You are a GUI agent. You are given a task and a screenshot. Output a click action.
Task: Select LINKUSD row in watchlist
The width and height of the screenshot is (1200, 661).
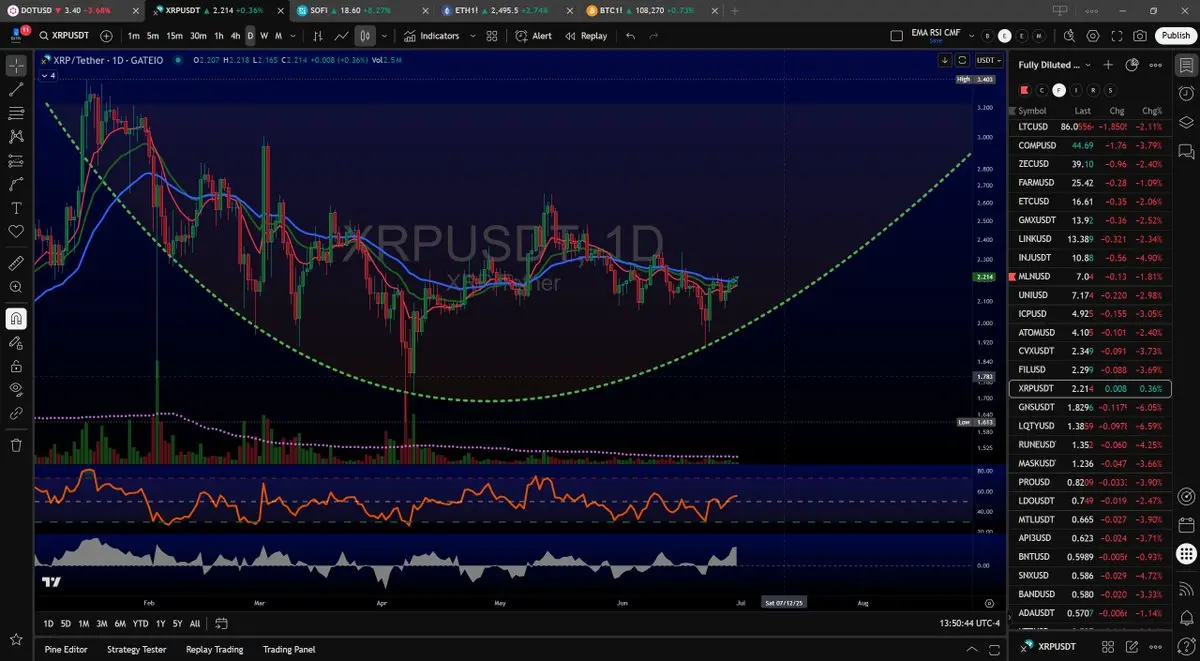[1090, 239]
